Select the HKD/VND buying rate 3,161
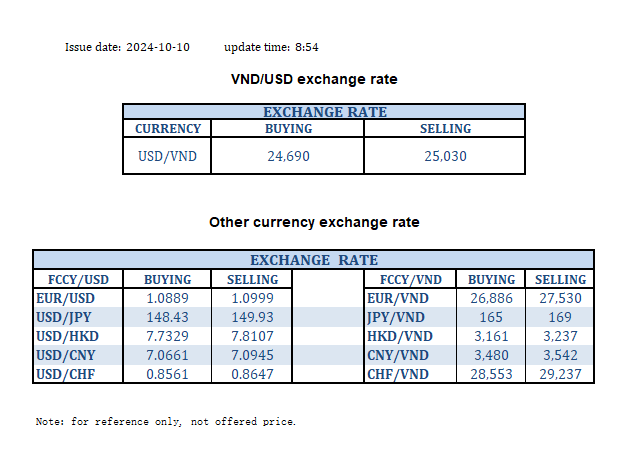This screenshot has height=453, width=634. 491,336
